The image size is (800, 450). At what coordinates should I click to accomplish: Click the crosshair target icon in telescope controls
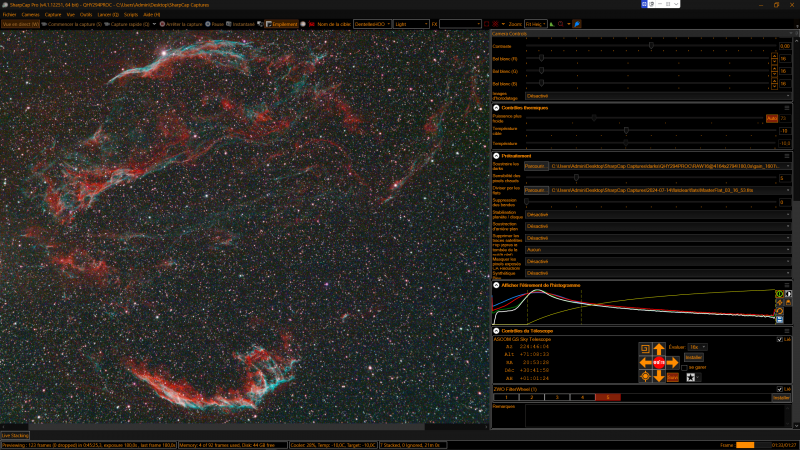[645, 377]
